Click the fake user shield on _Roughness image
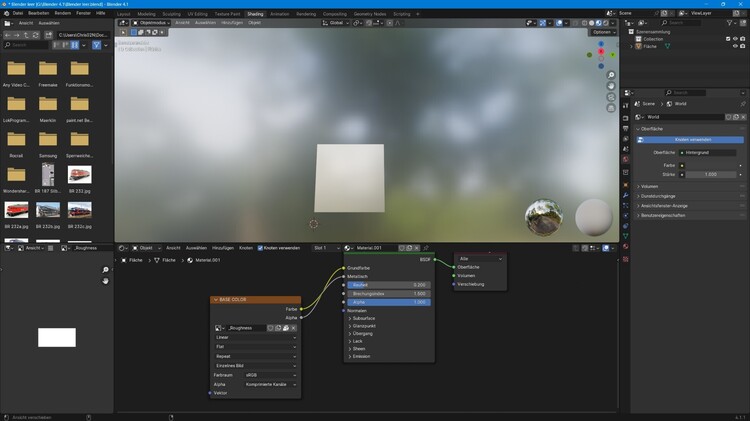750x421 pixels. (270, 328)
